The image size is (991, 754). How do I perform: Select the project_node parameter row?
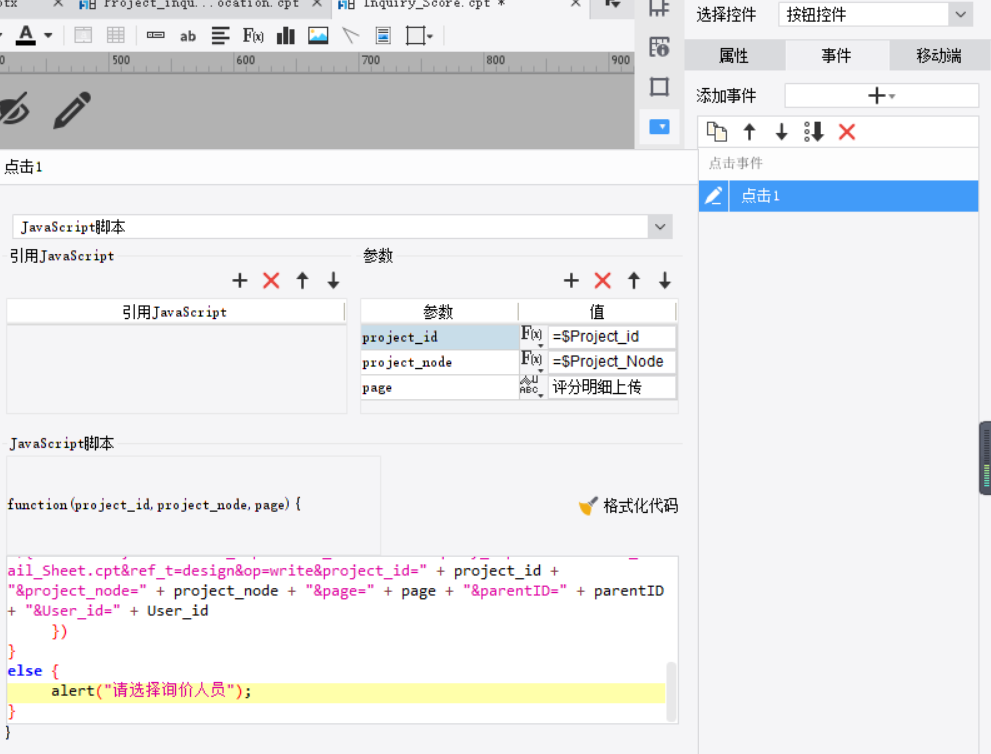coord(518,362)
